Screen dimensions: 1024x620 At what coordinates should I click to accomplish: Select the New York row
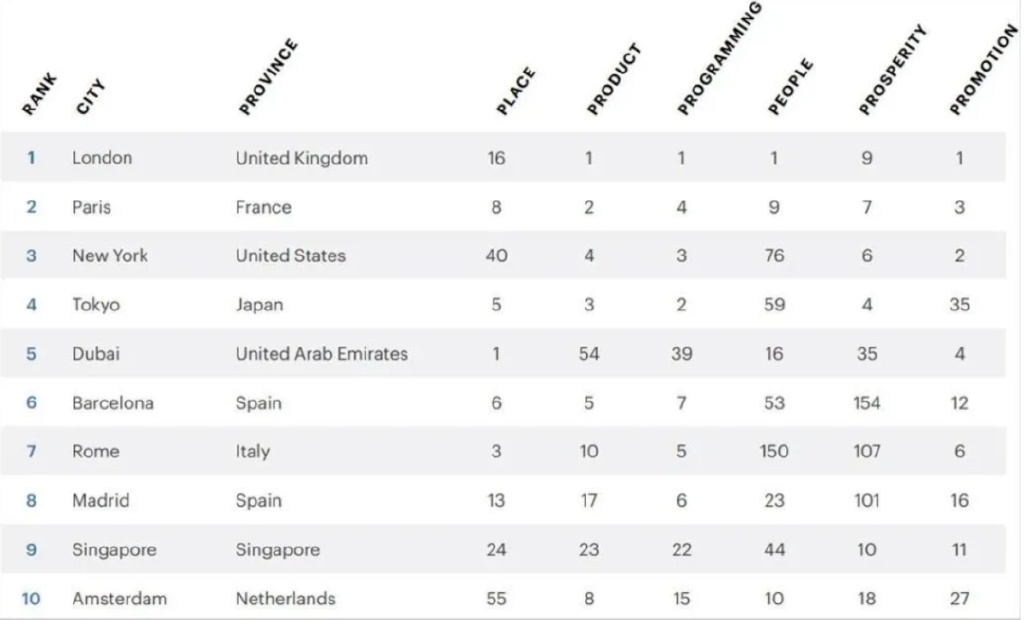point(503,255)
